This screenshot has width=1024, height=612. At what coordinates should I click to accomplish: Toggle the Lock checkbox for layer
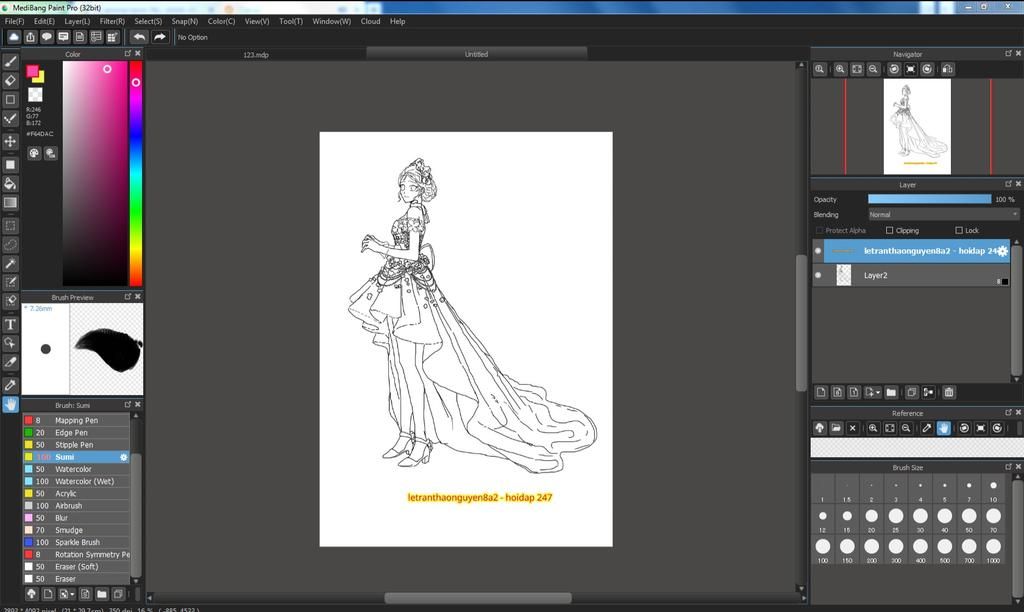point(959,230)
